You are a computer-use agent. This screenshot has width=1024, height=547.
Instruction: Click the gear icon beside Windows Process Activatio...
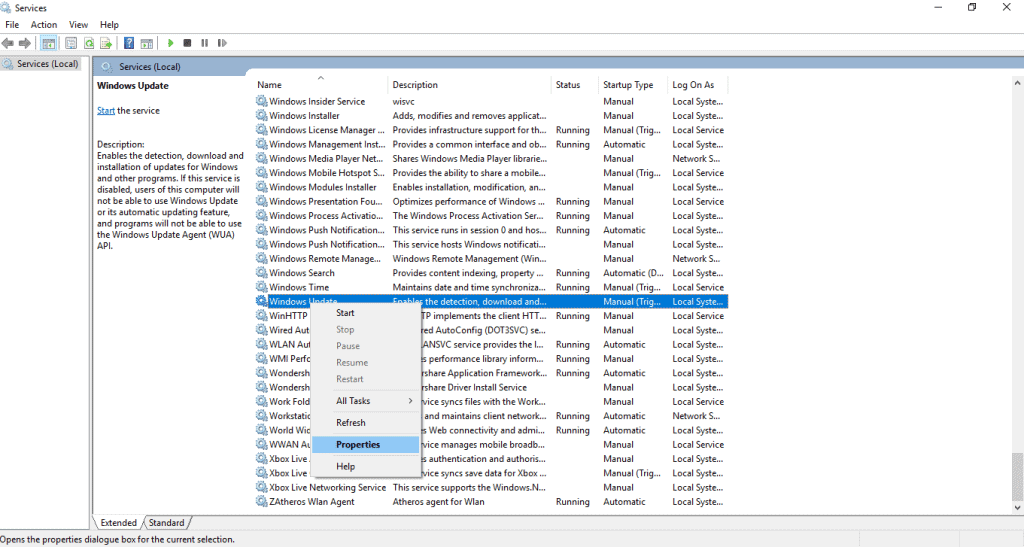261,216
